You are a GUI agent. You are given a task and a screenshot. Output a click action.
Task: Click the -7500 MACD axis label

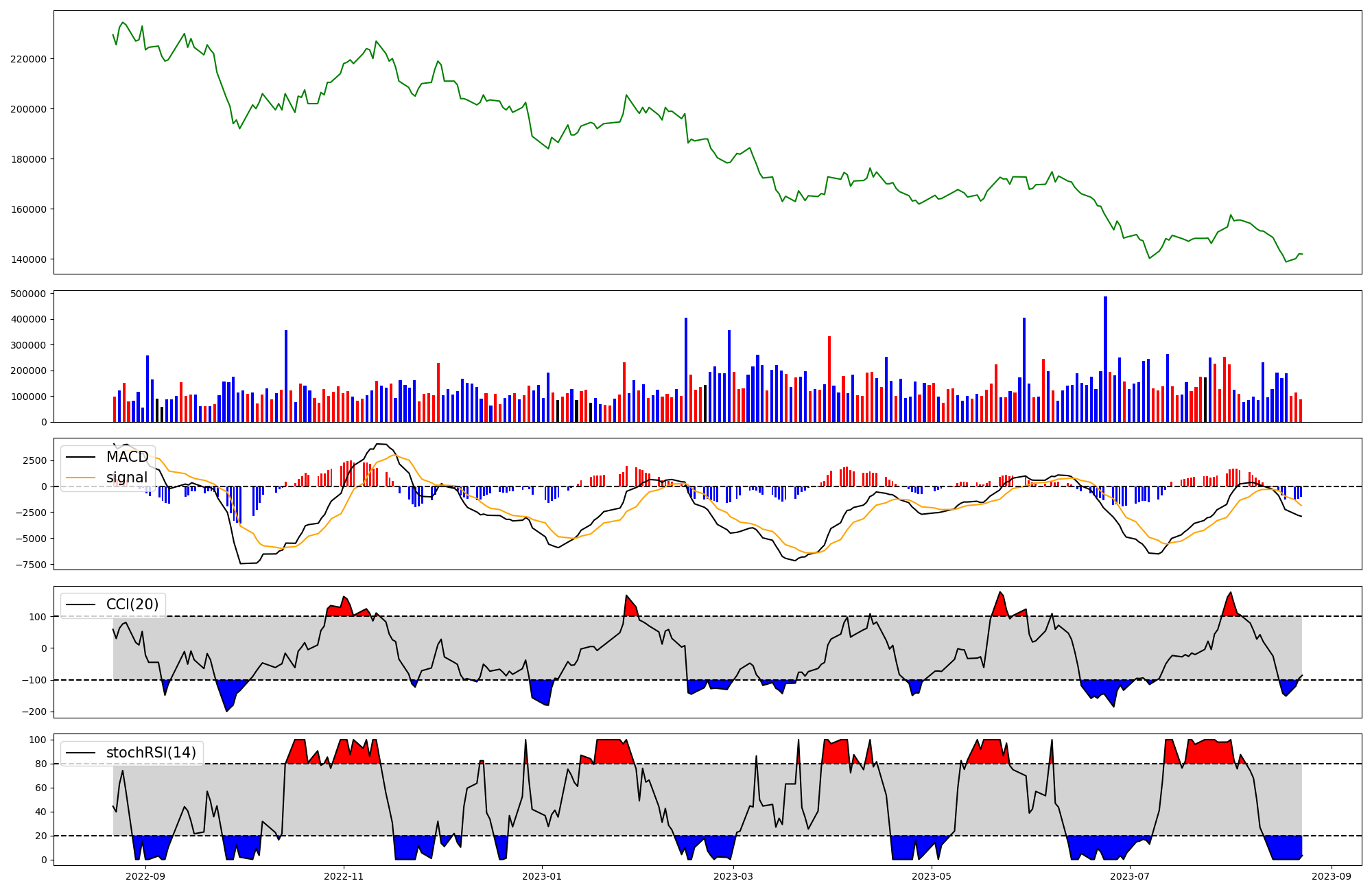(30, 565)
